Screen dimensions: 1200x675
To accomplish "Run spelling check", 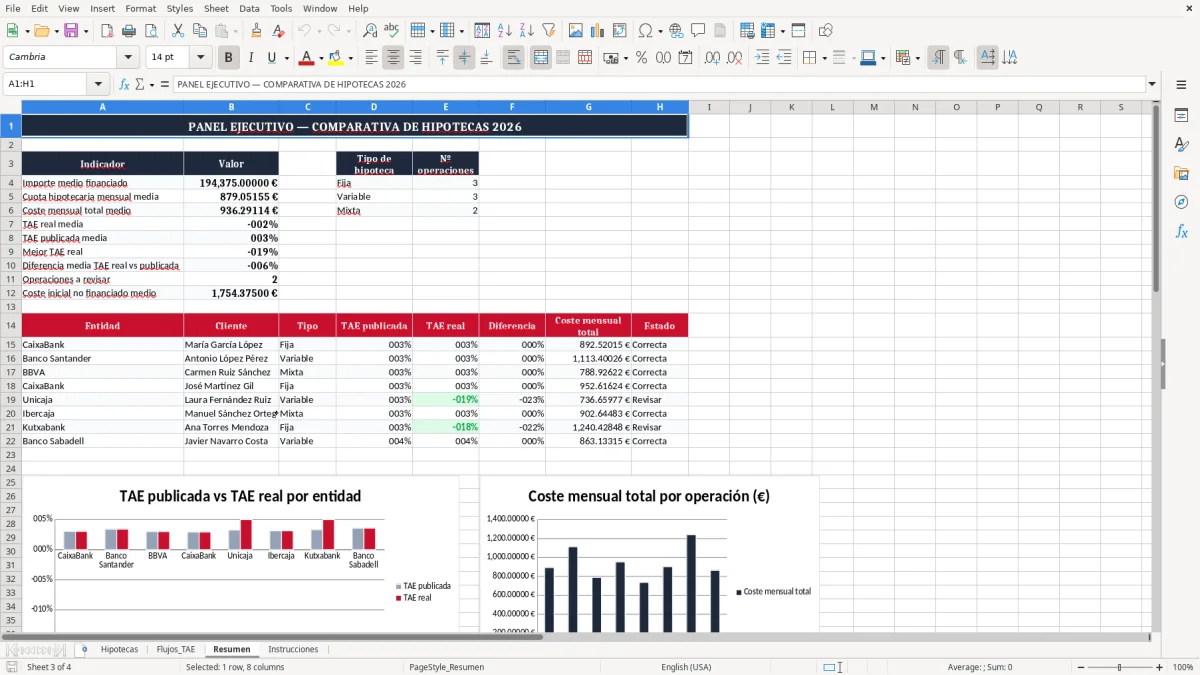I will click(x=392, y=31).
